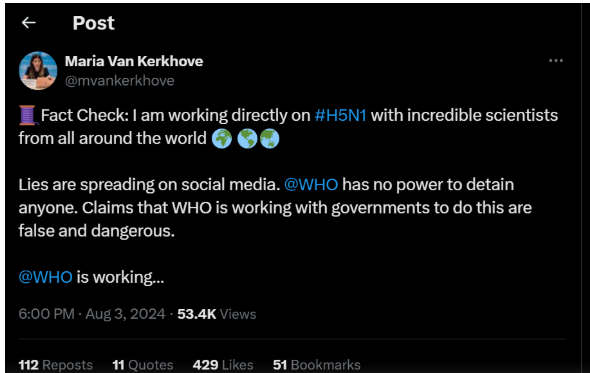Click the 51 Bookmarks count
This screenshot has width=590, height=373.
pos(317,365)
